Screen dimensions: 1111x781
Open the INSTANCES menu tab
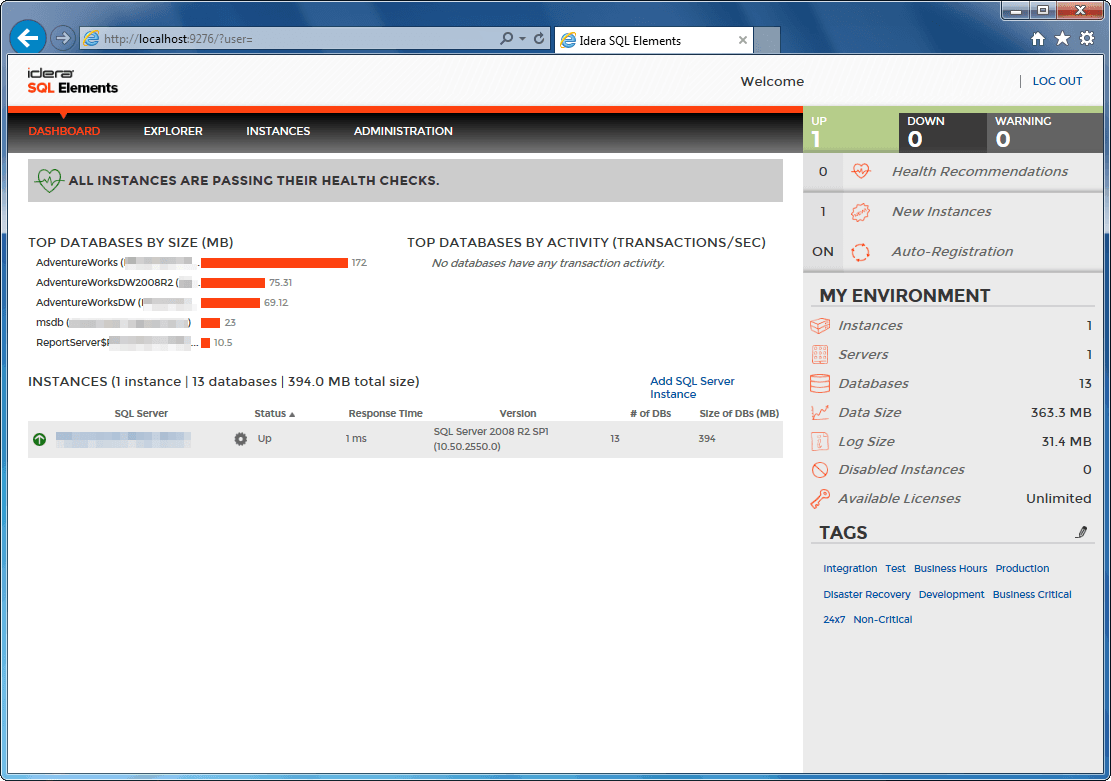[278, 131]
